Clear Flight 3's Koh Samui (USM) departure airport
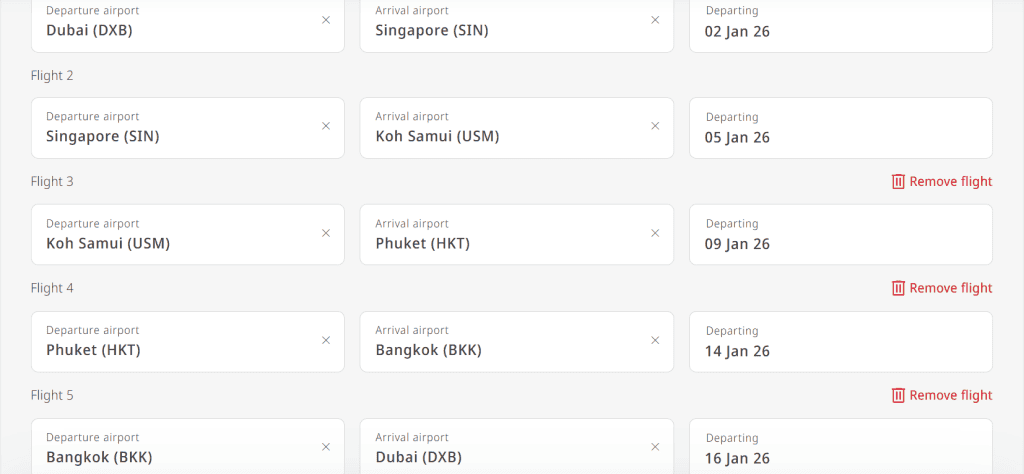 pyautogui.click(x=326, y=233)
